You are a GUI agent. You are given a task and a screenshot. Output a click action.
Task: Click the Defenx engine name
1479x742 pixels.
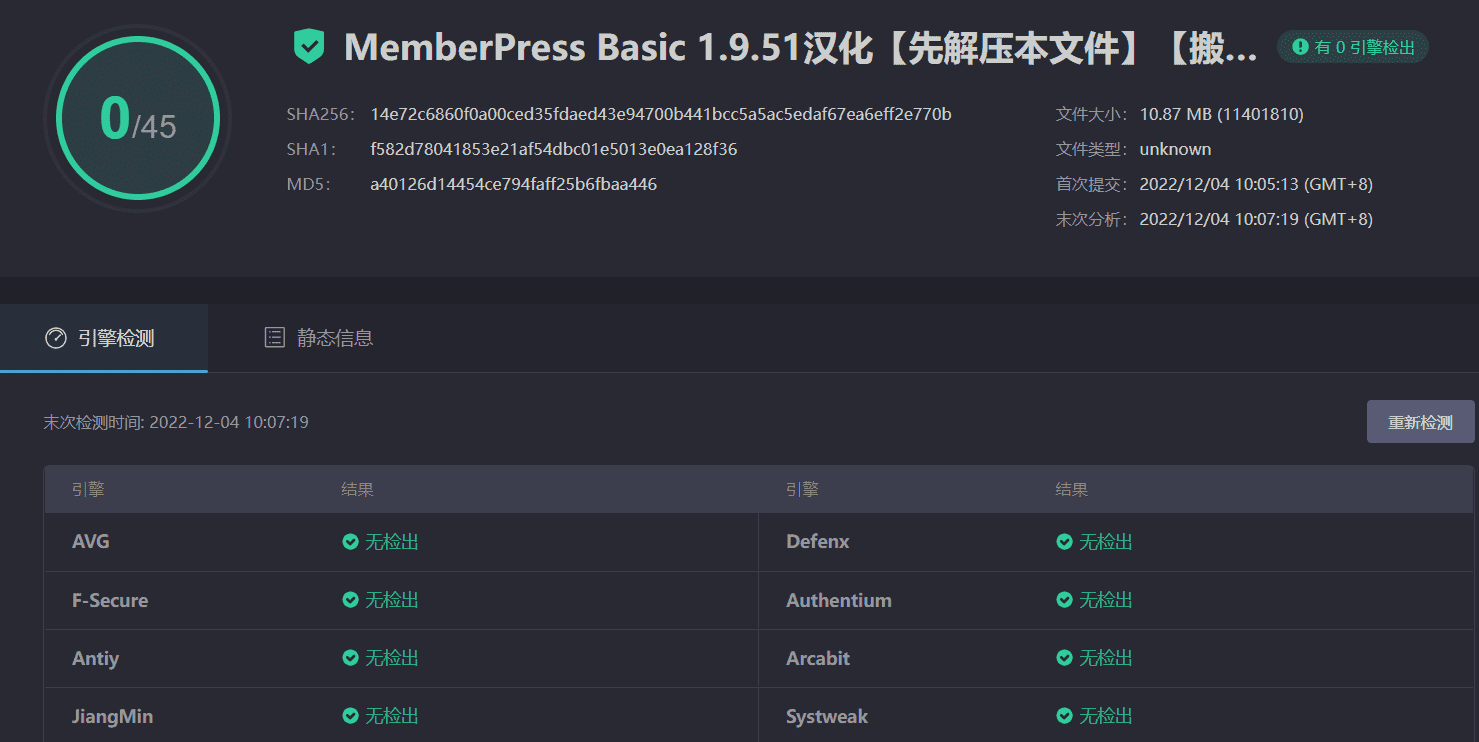[818, 542]
